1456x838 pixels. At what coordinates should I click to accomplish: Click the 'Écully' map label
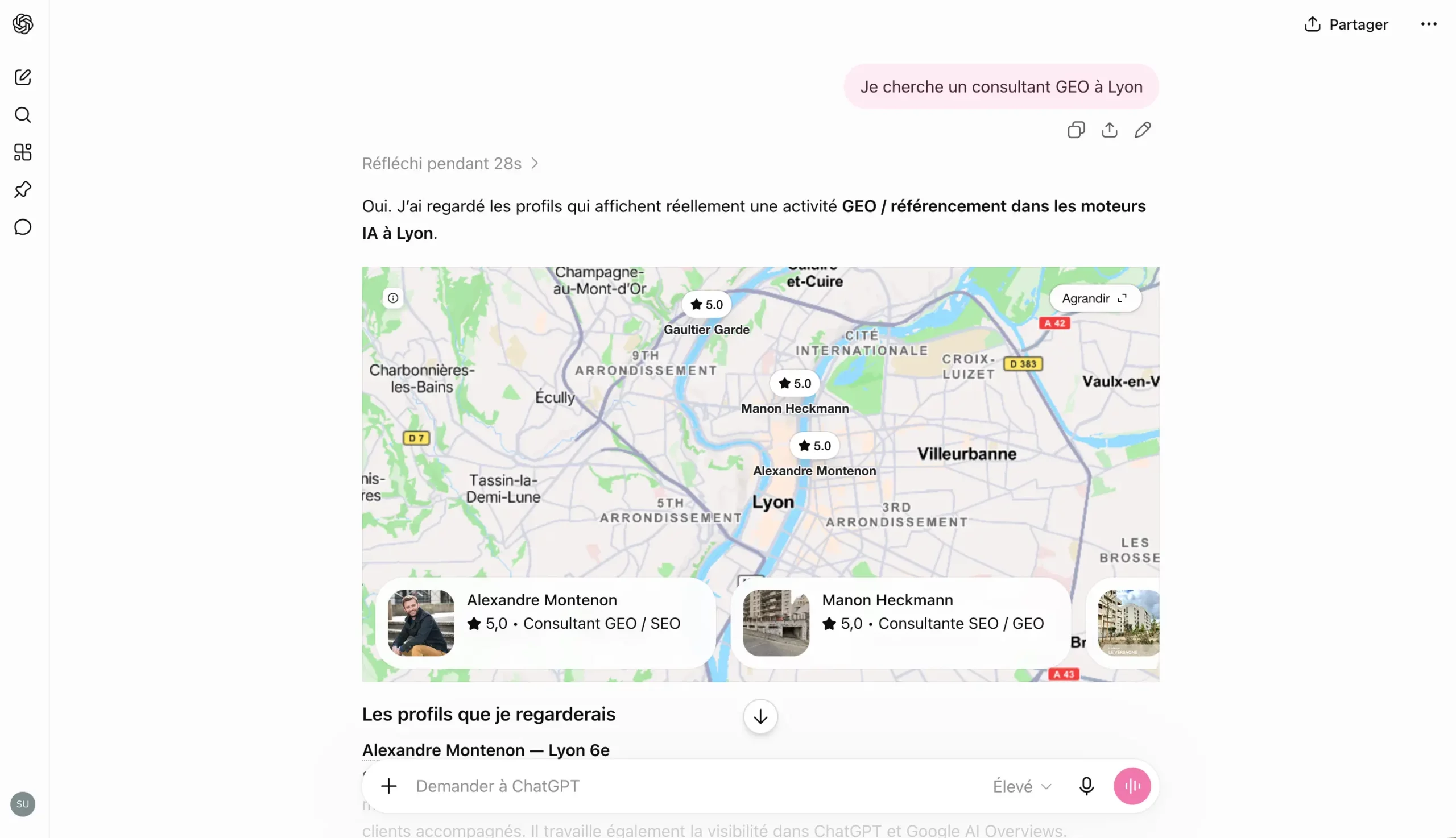(x=555, y=397)
